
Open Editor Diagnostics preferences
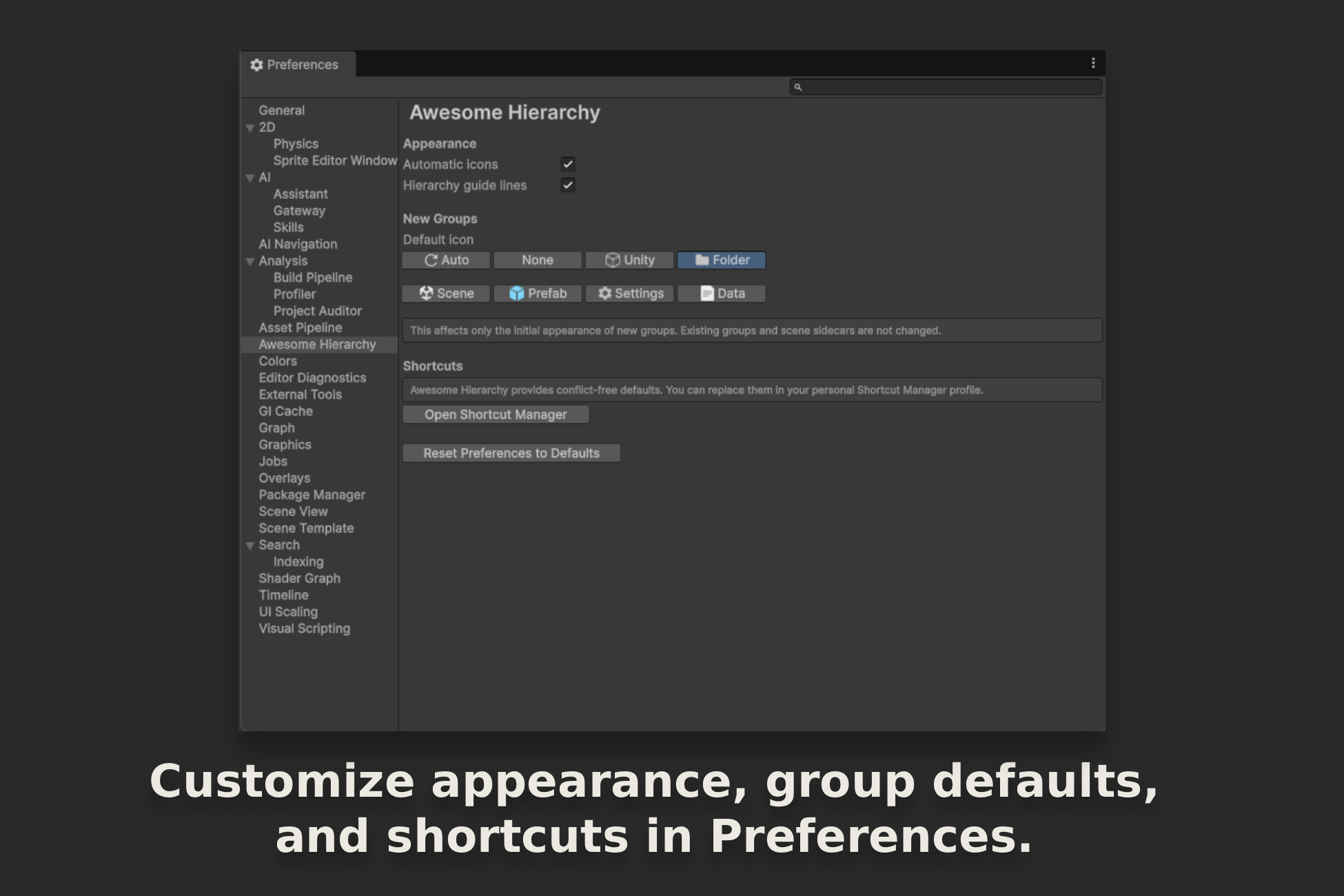(312, 378)
